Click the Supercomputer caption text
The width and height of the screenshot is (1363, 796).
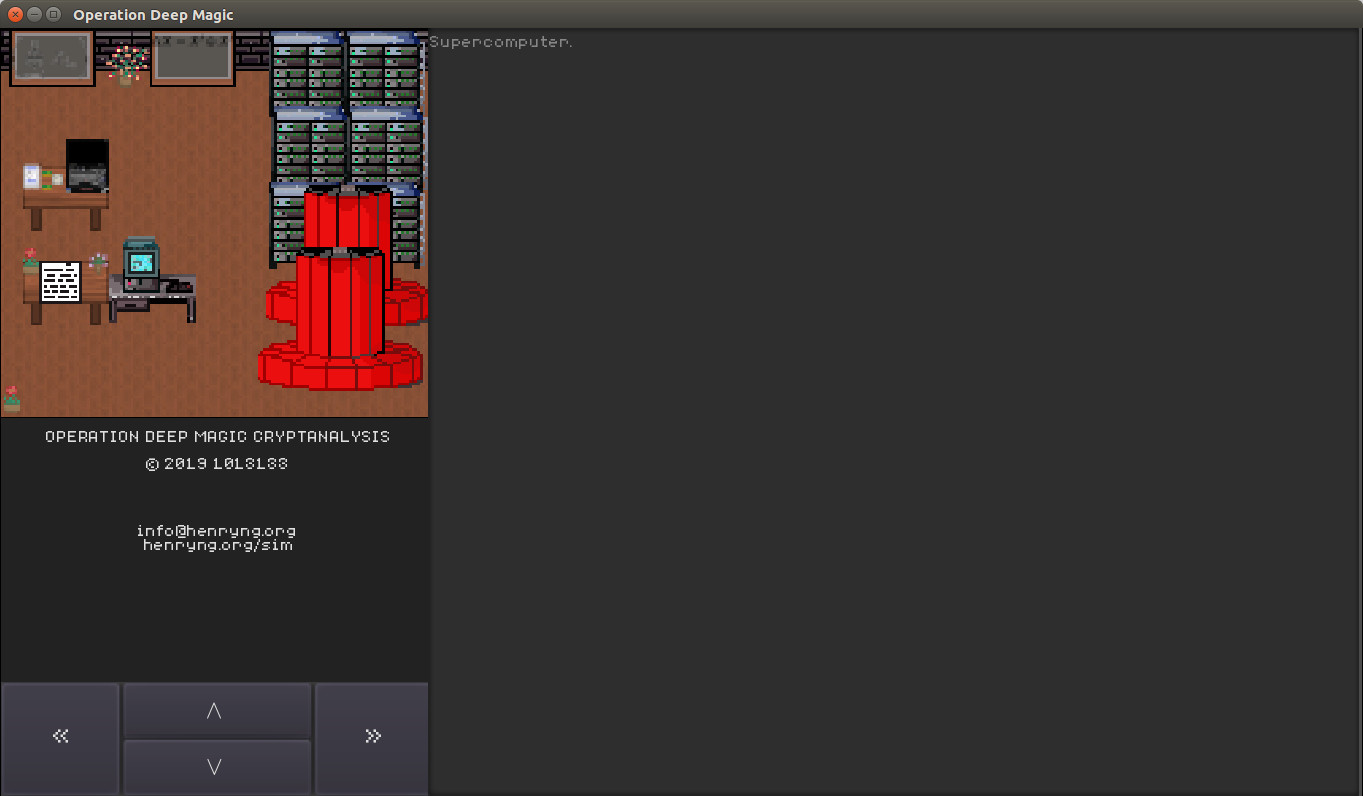point(501,41)
